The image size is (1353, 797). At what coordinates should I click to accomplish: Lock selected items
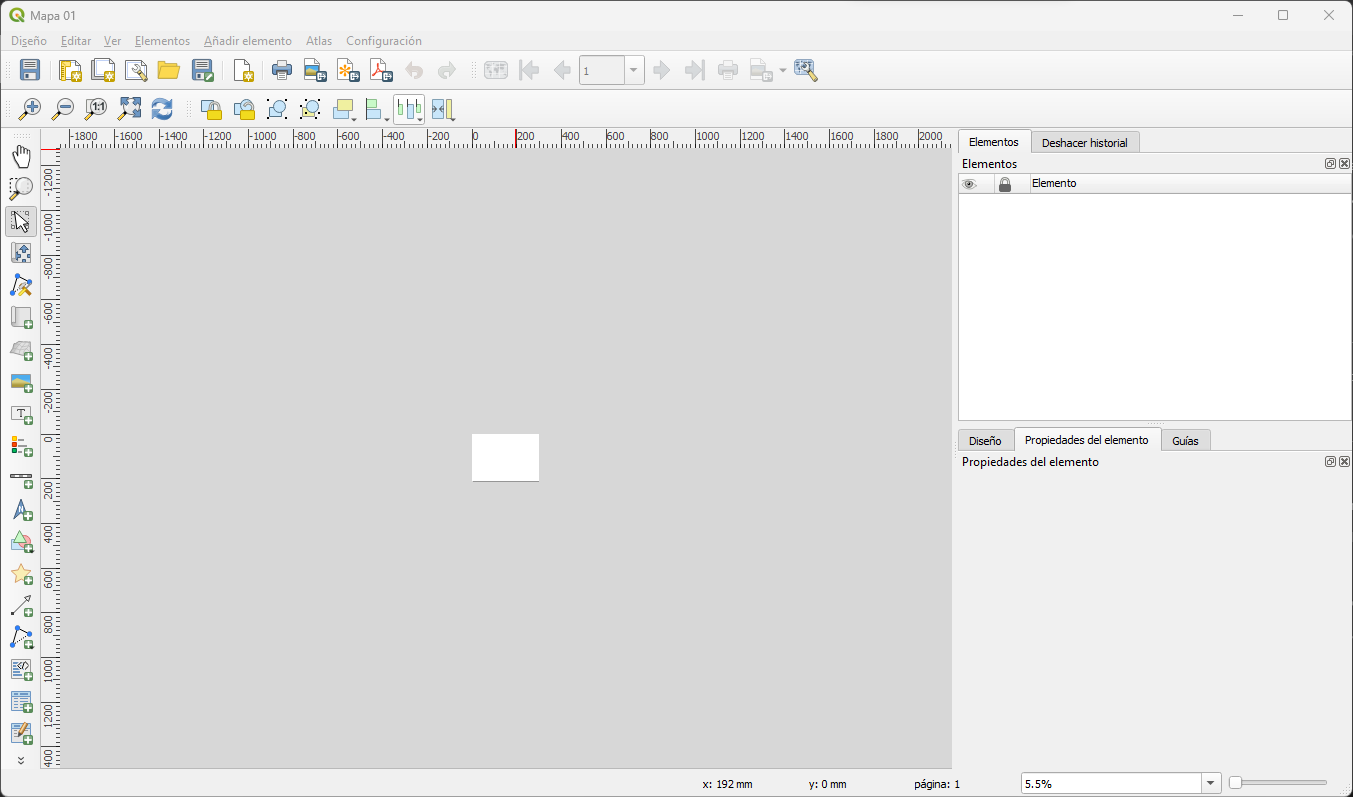pos(211,109)
